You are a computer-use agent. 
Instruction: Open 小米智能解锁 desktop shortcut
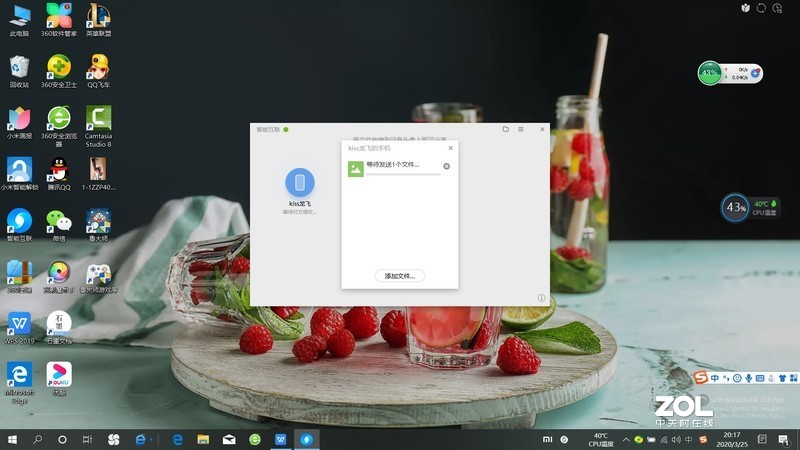point(19,174)
